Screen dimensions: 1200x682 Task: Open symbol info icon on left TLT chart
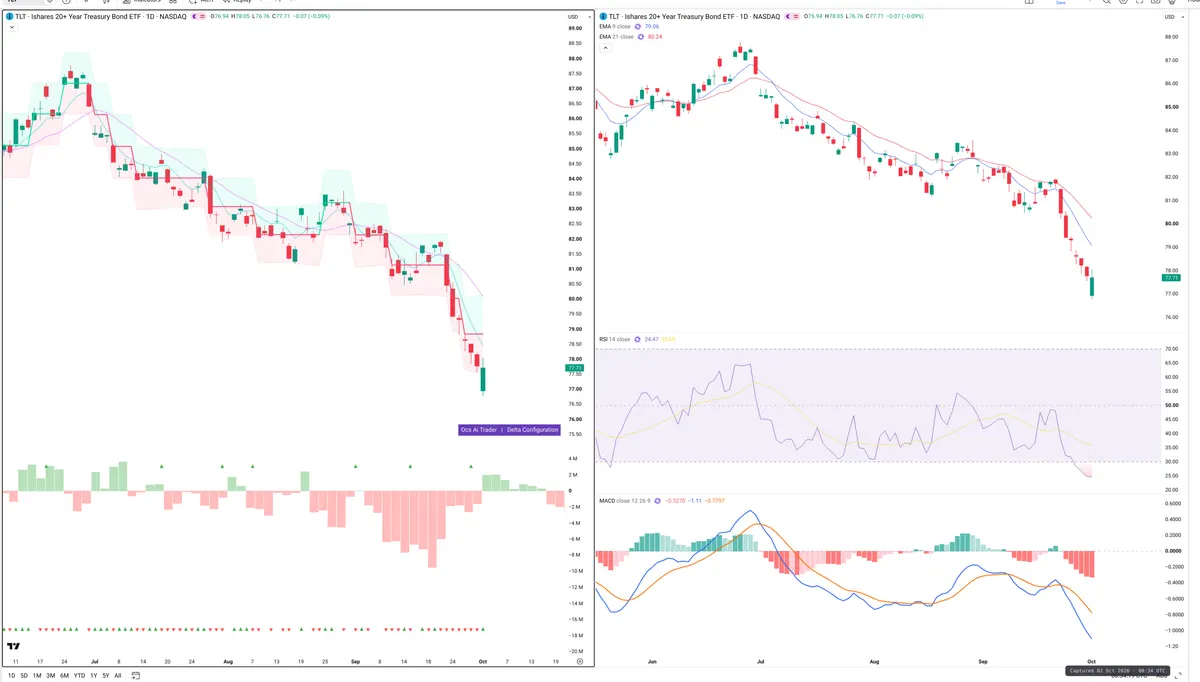coord(8,17)
